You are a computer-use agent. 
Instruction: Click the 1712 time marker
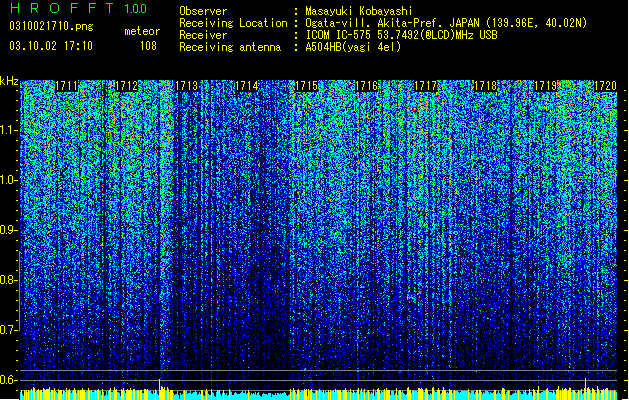point(126,86)
